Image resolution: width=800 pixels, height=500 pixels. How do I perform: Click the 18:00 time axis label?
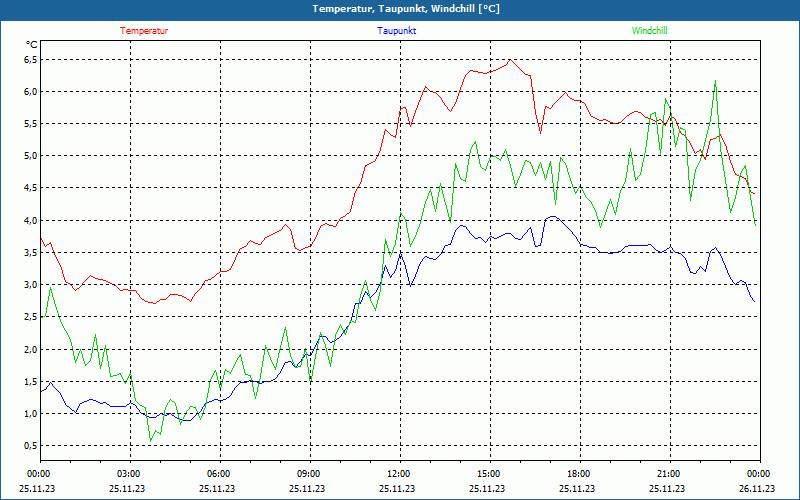click(579, 474)
